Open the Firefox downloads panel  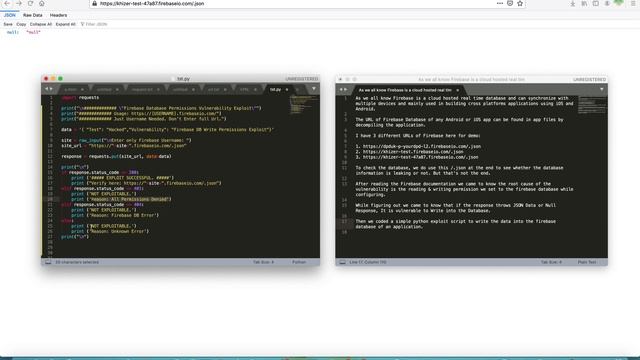(x=573, y=3)
